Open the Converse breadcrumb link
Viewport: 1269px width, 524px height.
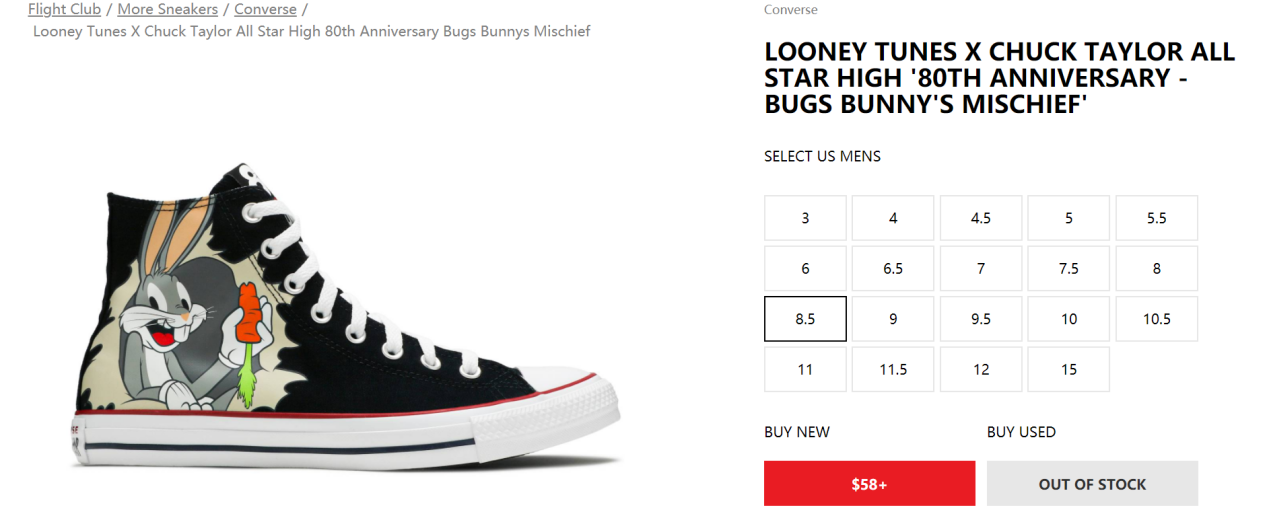(x=265, y=10)
